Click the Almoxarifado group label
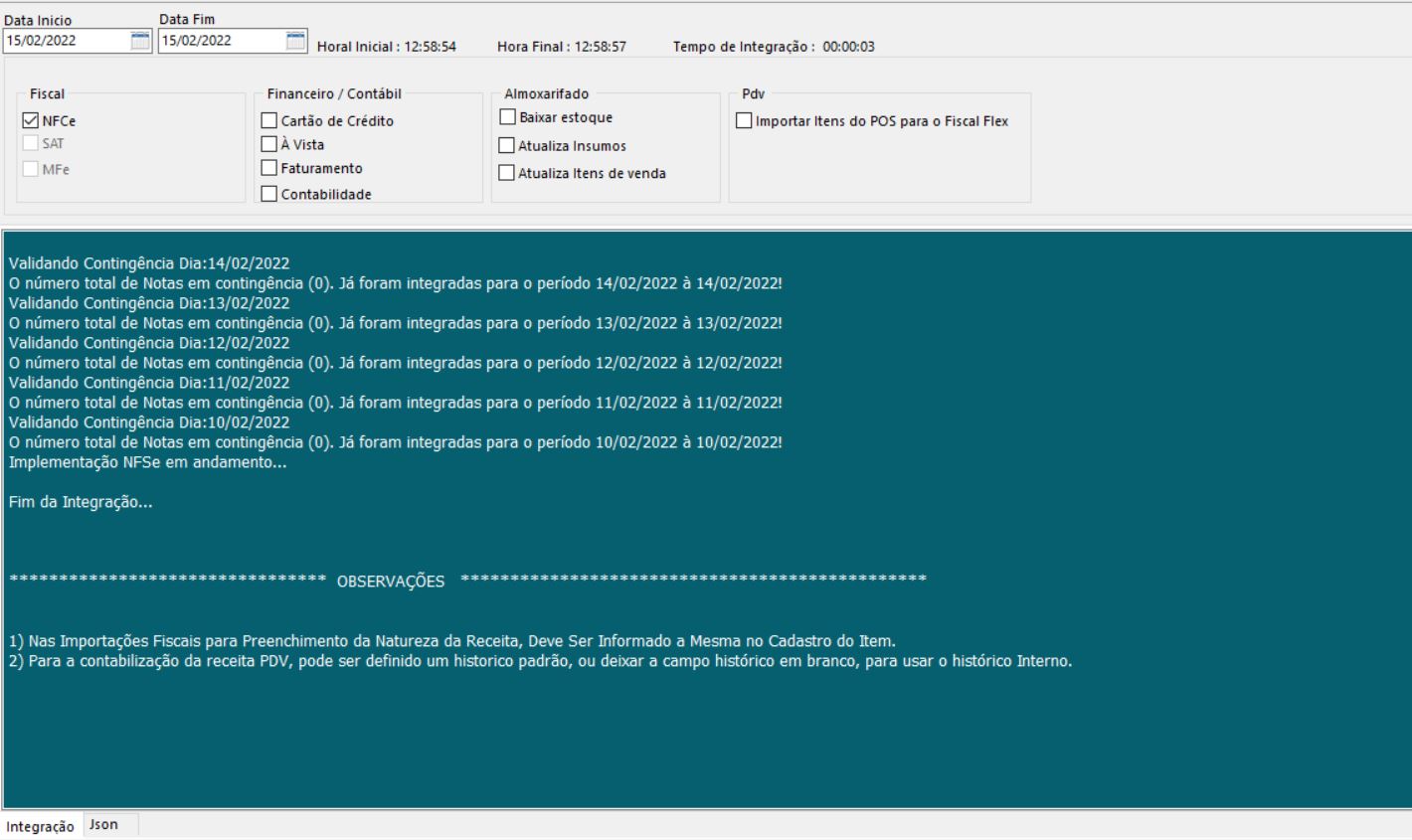This screenshot has height=840, width=1412. [x=546, y=94]
